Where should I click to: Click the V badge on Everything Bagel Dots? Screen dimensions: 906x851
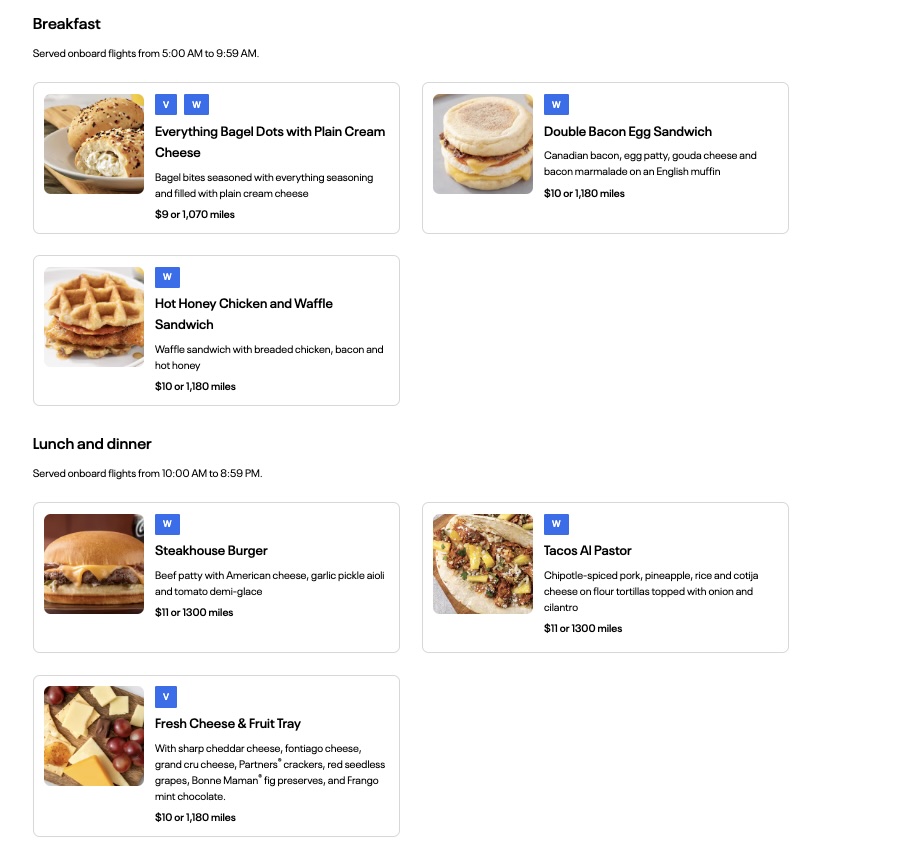click(167, 104)
